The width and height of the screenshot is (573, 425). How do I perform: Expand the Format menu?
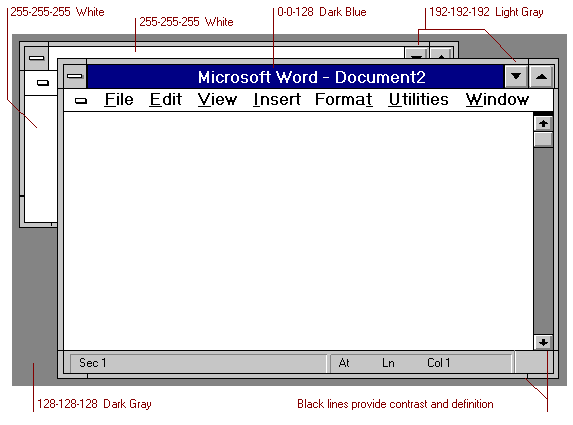pyautogui.click(x=344, y=99)
